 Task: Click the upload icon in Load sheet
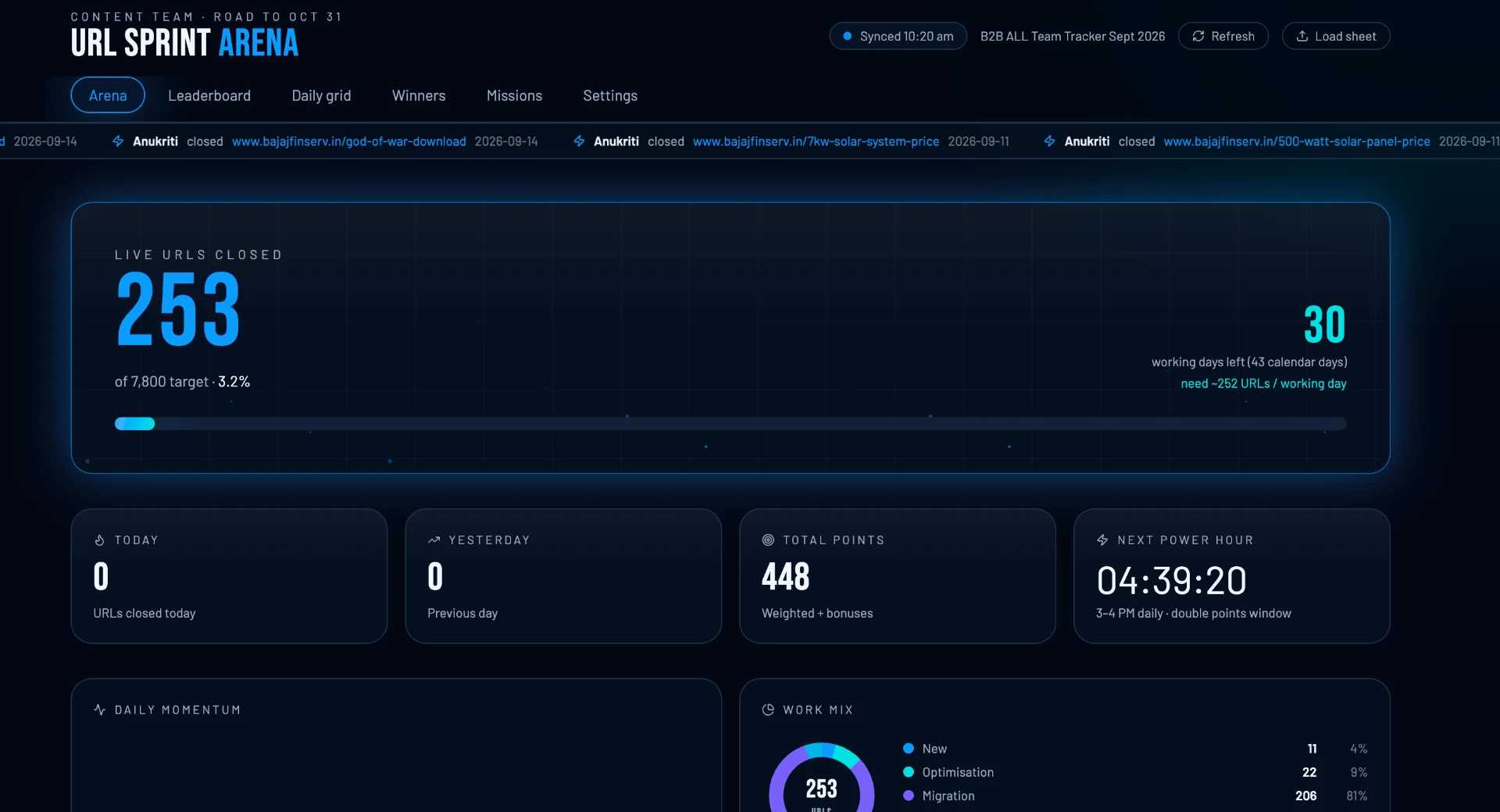[x=1302, y=37]
